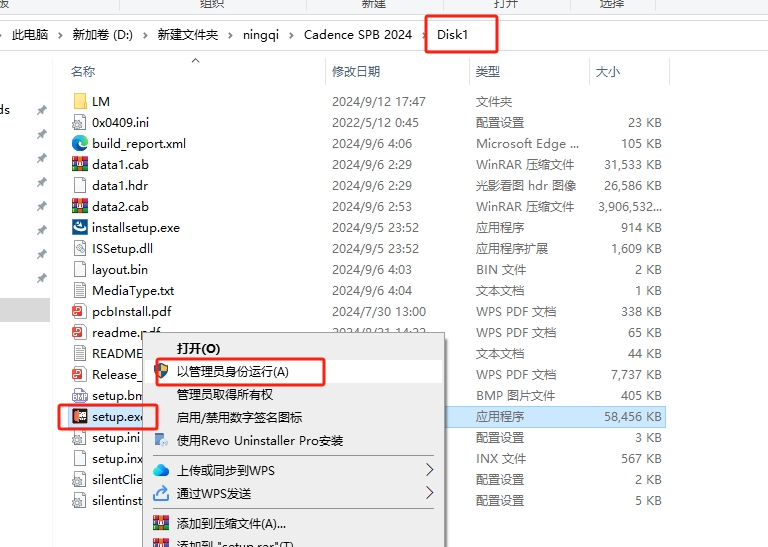768x547 pixels.
Task: Click the Microsoft Edge ... type cell
Action: pyautogui.click(x=527, y=144)
